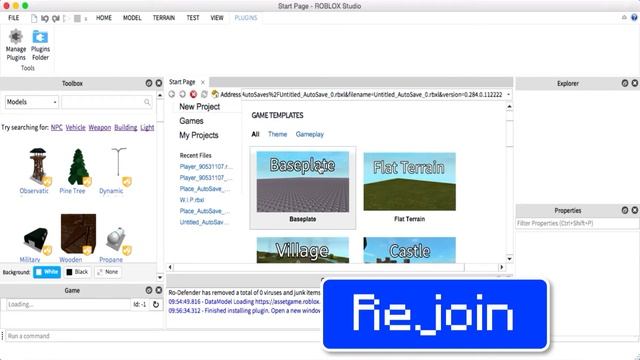This screenshot has height=360, width=640.
Task: Choose the Flat Terrain game template
Action: click(x=409, y=188)
